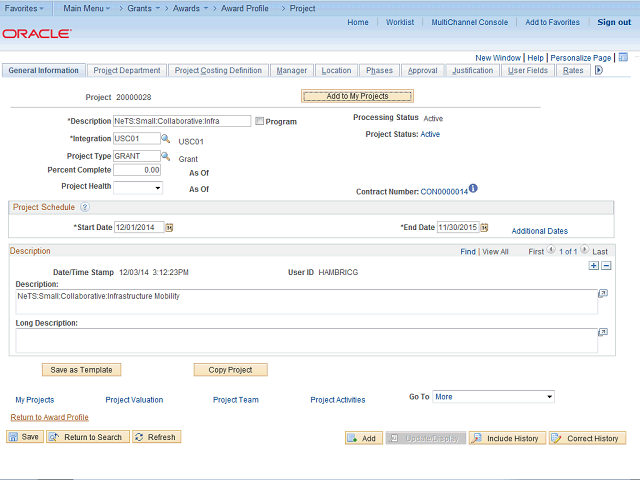640x480 pixels.
Task: Open the End Date calendar picker
Action: [492, 227]
